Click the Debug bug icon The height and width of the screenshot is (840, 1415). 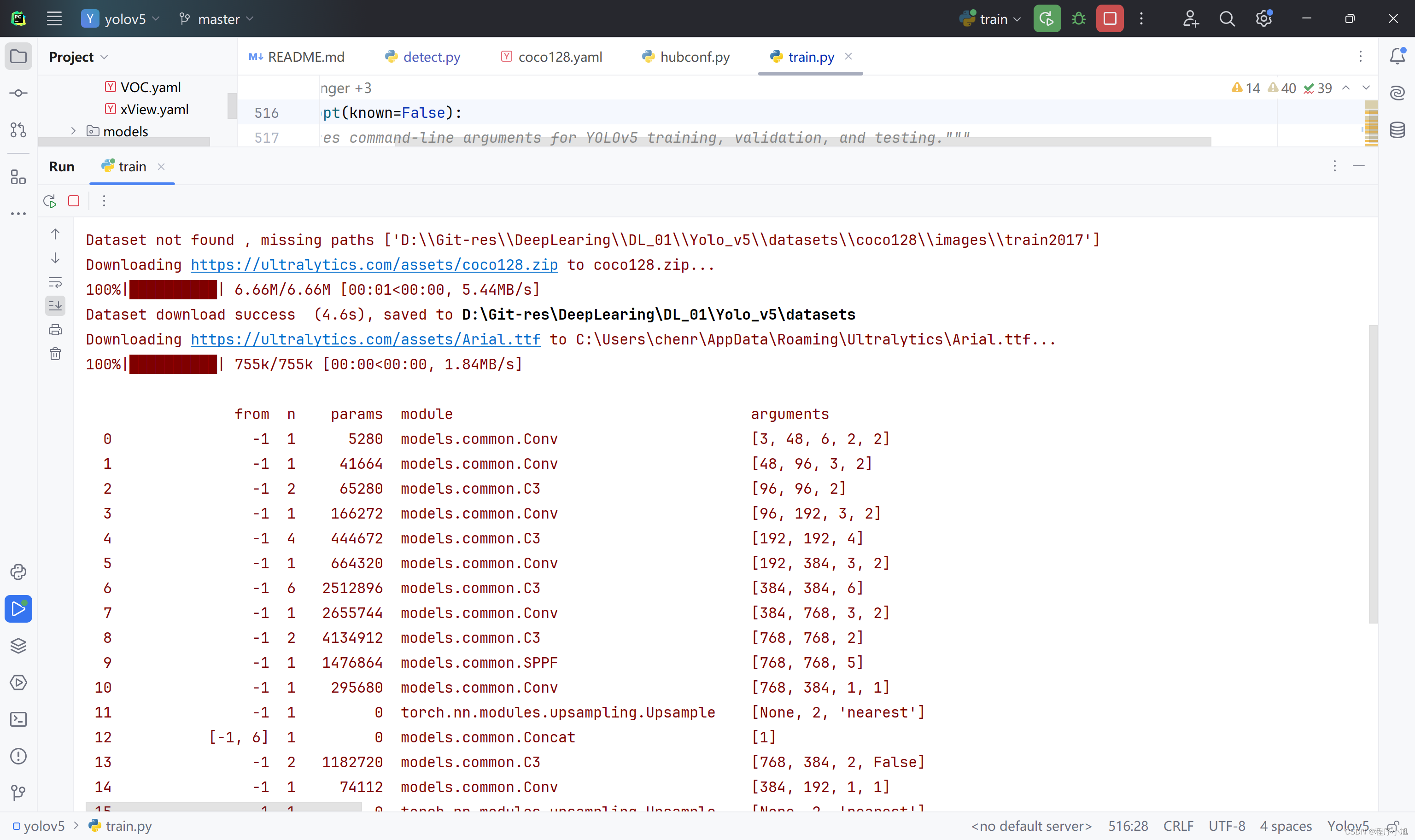[1078, 19]
